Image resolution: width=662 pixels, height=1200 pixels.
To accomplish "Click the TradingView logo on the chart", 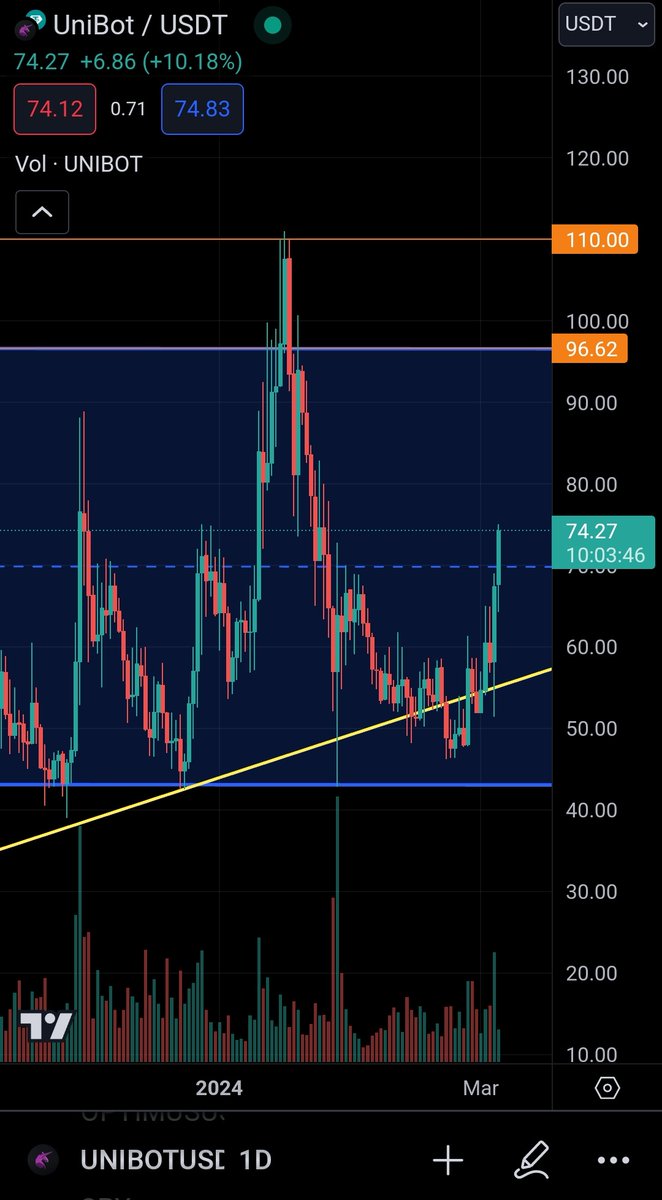I will point(46,1026).
